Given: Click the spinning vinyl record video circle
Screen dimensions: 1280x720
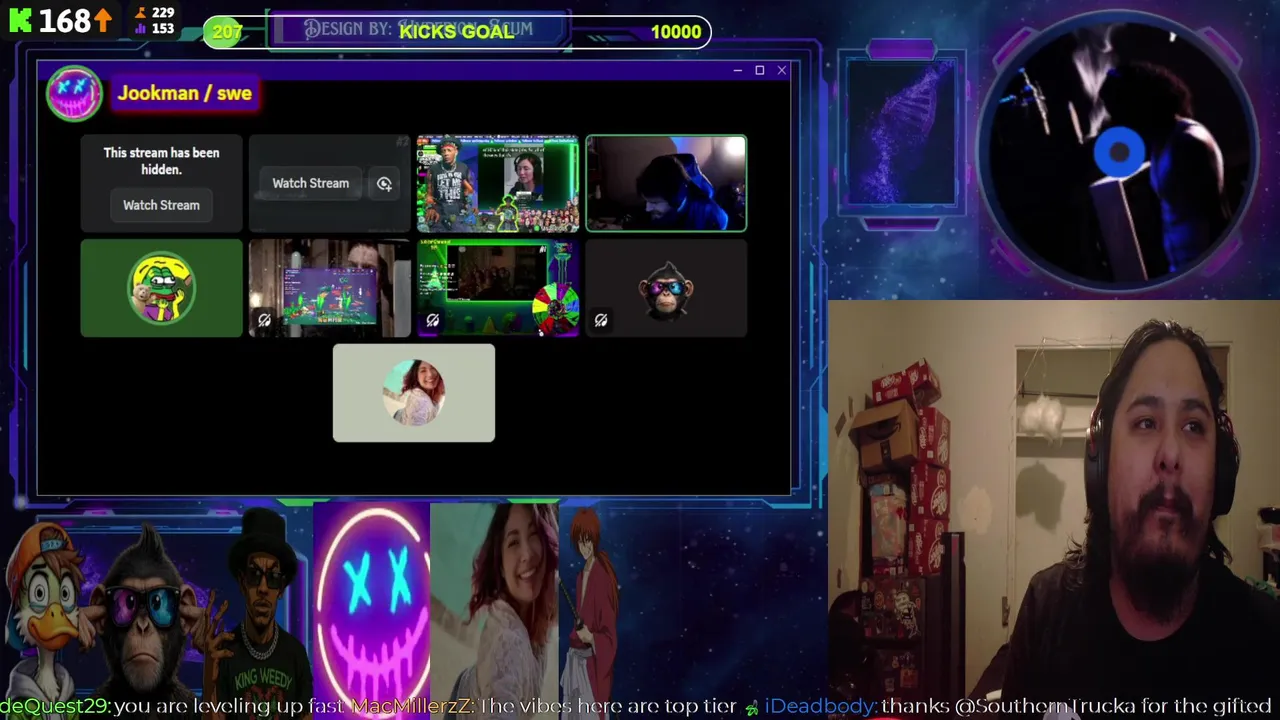Looking at the screenshot, I should coord(1118,152).
